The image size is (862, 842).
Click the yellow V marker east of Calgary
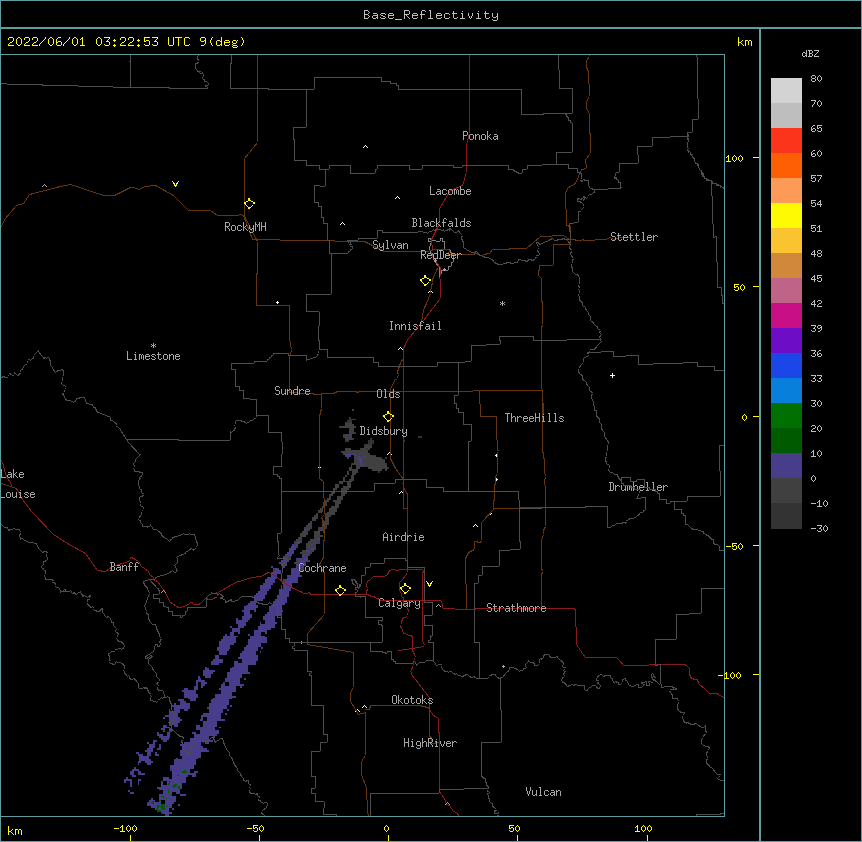click(429, 584)
